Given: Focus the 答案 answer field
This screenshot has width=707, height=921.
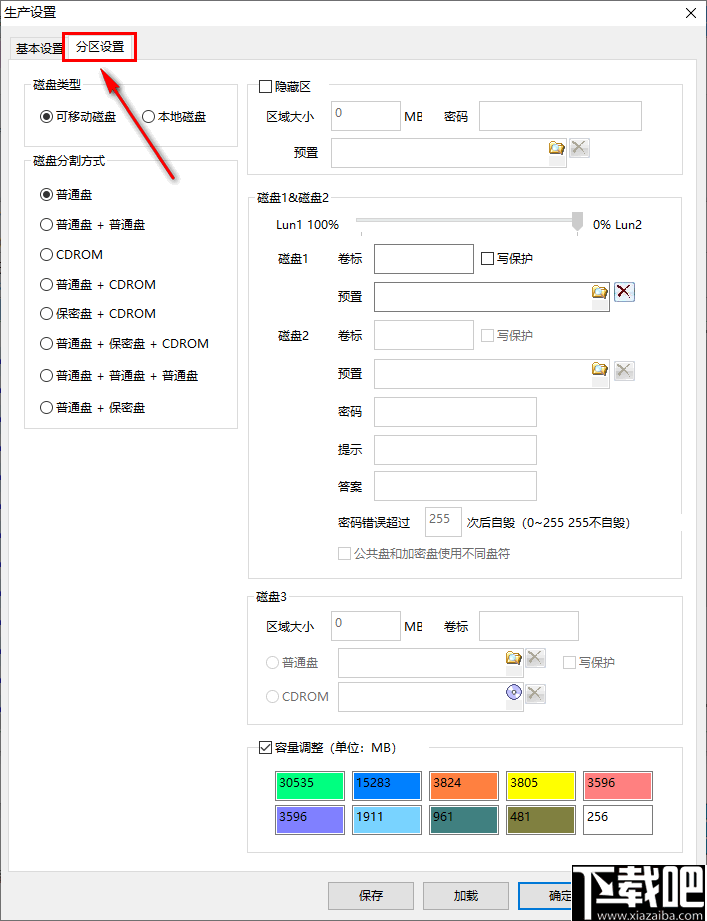Looking at the screenshot, I should 455,486.
